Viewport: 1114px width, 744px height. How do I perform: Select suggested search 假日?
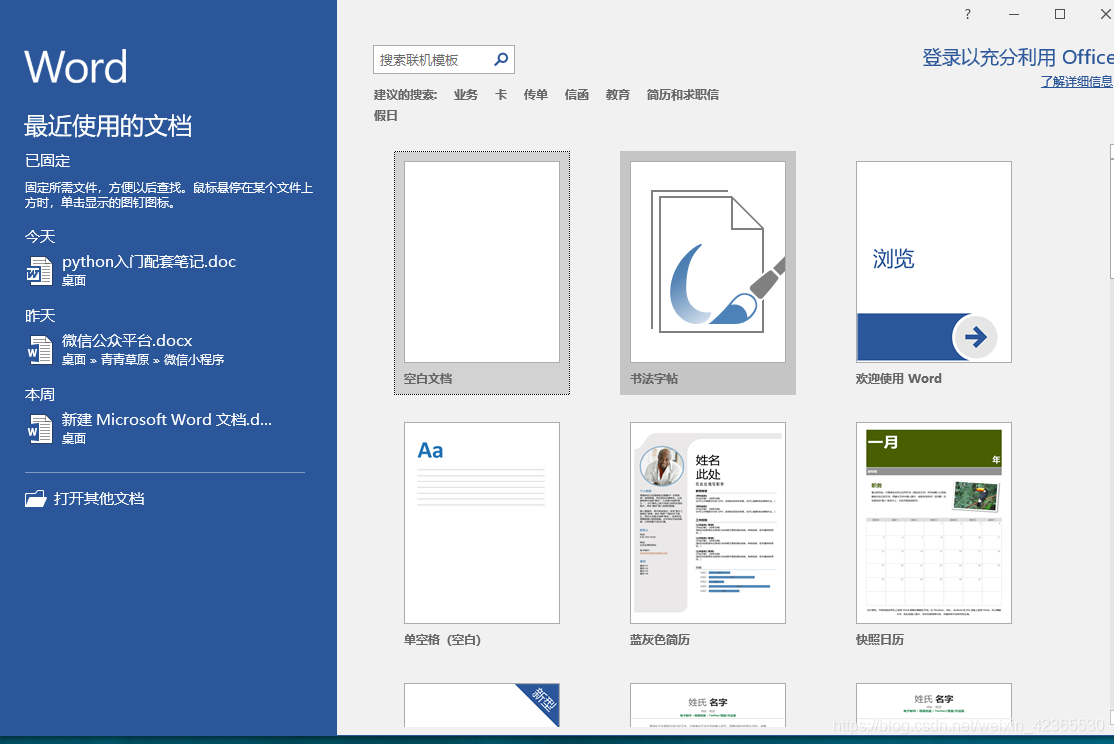click(x=386, y=115)
